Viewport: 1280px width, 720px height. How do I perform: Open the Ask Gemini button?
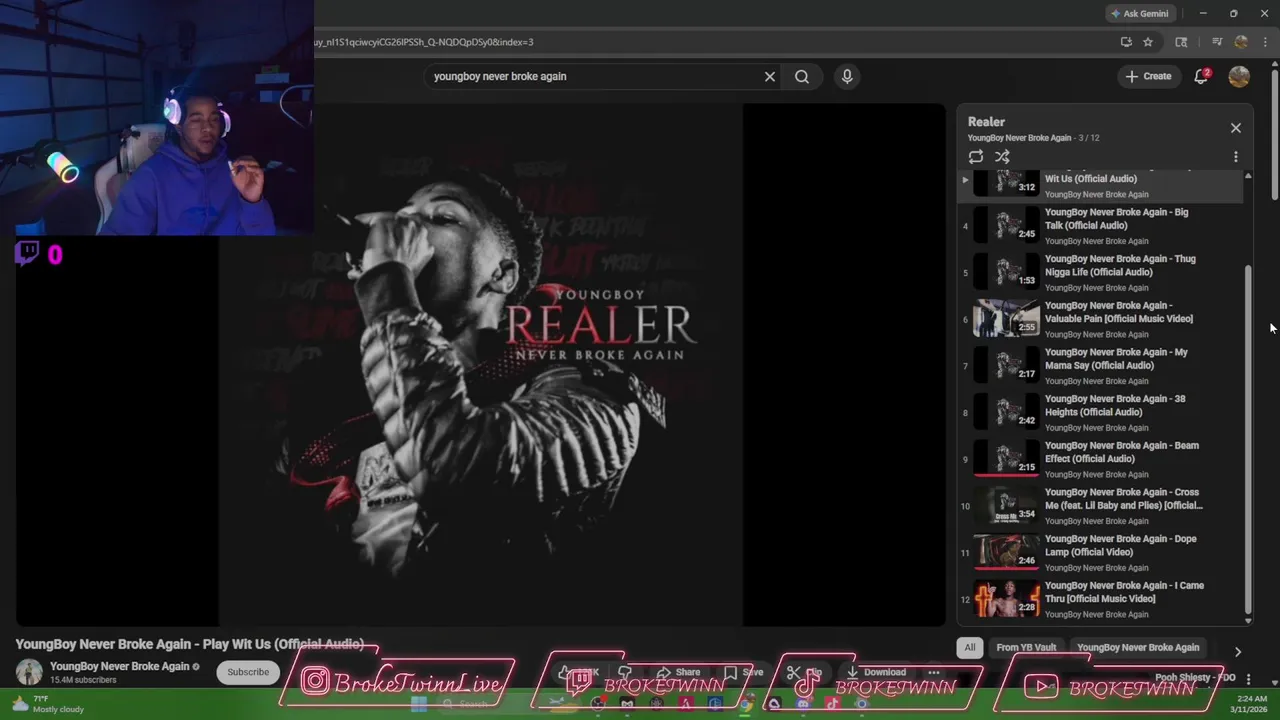point(1139,14)
